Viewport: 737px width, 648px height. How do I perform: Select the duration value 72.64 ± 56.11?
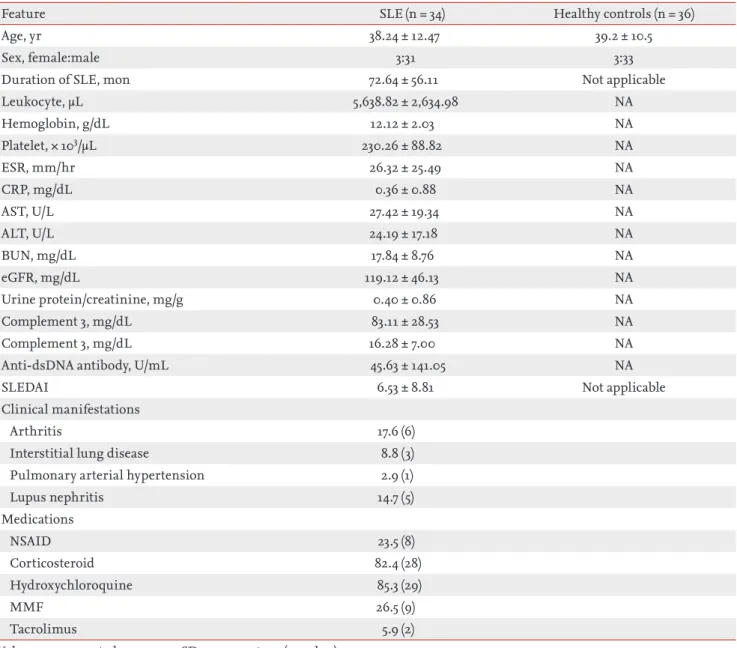coord(403,80)
